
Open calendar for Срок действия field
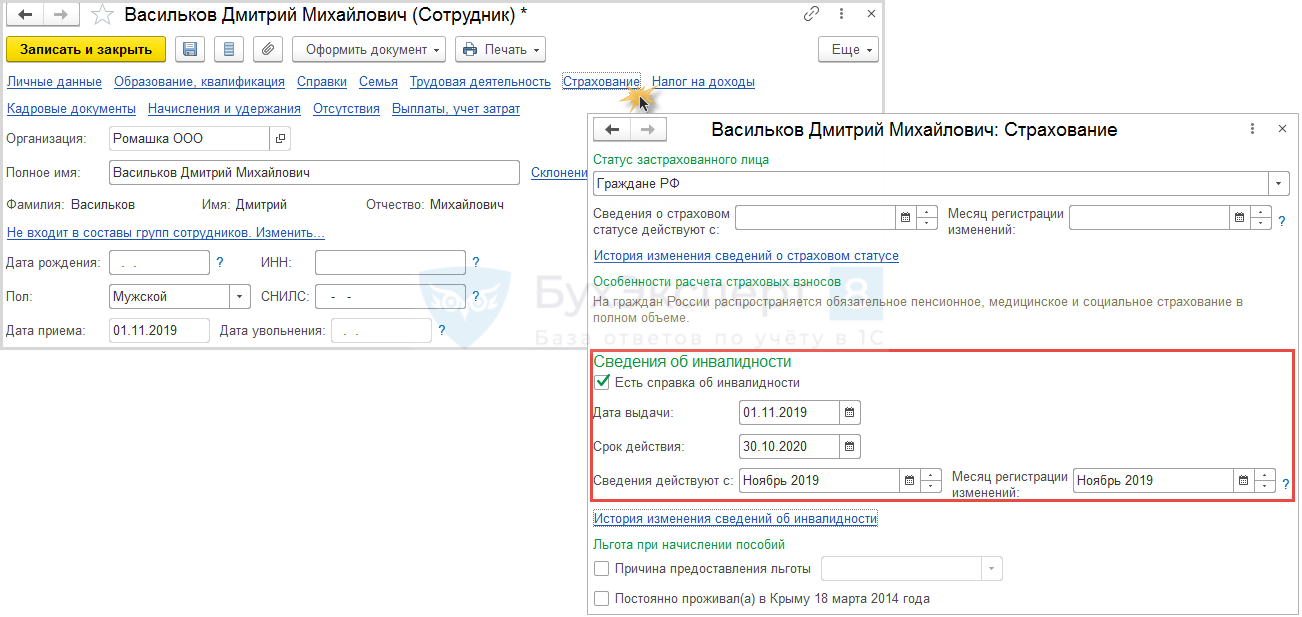tap(849, 446)
